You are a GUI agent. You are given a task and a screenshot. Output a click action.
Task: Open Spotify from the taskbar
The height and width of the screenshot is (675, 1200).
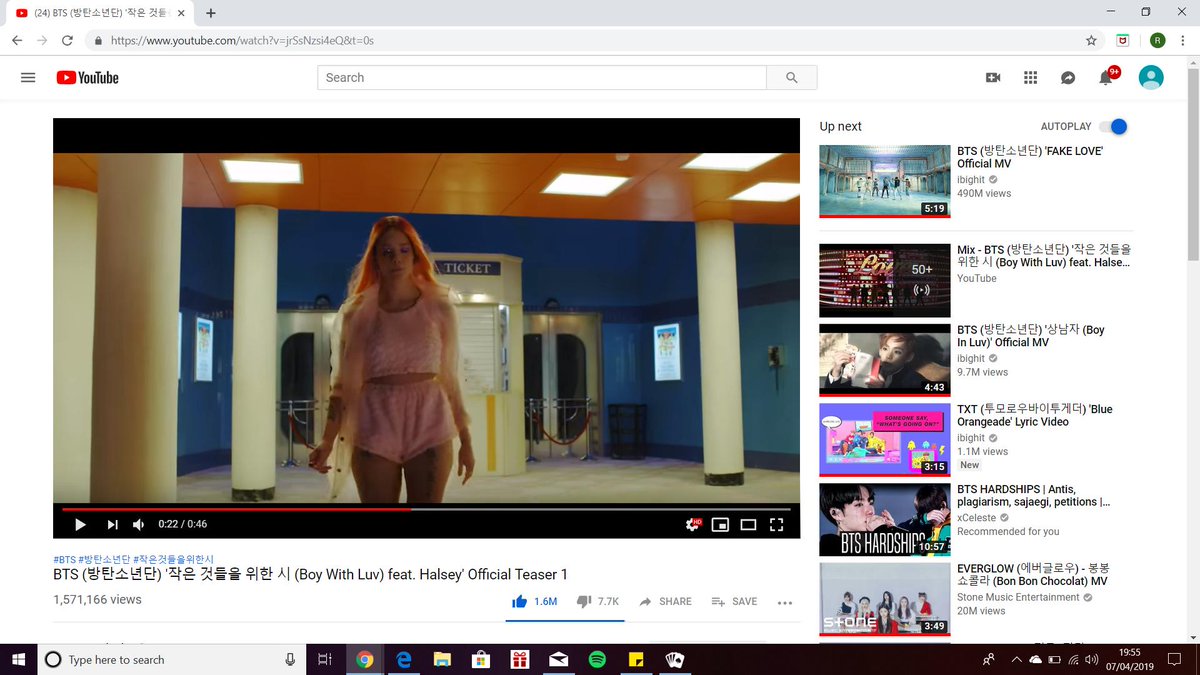coord(597,659)
